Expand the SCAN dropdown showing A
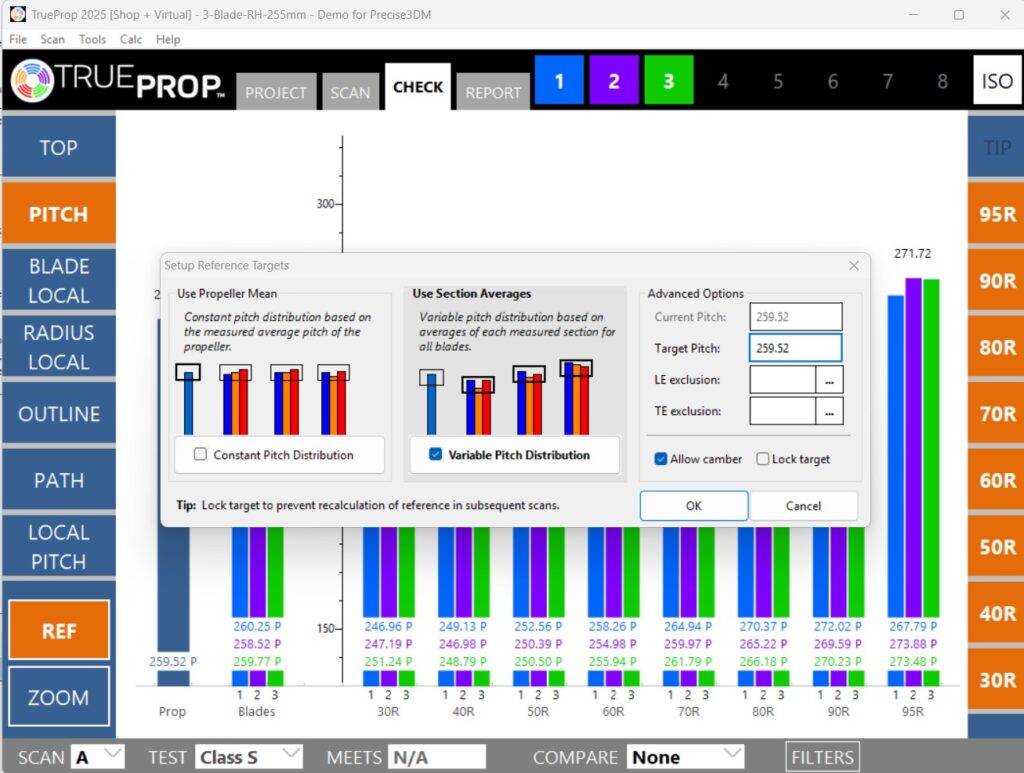The width and height of the screenshot is (1024, 773). point(98,757)
